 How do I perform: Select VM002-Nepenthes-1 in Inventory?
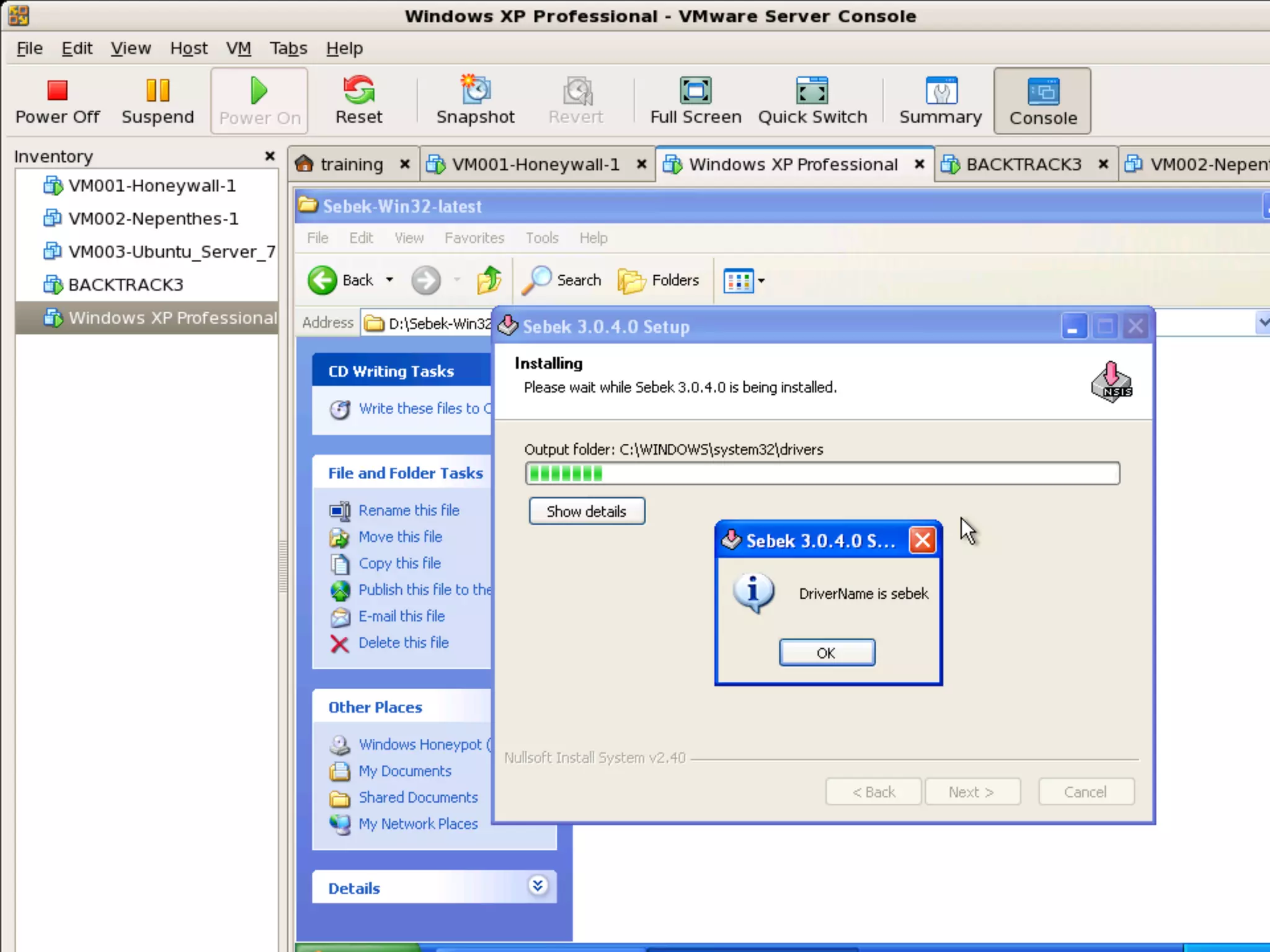(153, 219)
